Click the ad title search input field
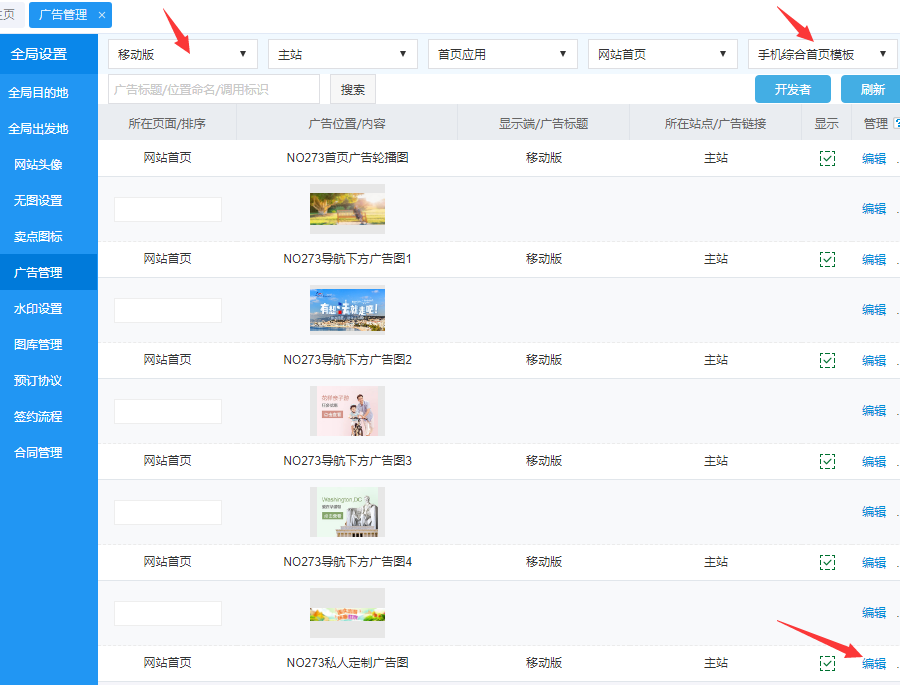 pyautogui.click(x=214, y=89)
